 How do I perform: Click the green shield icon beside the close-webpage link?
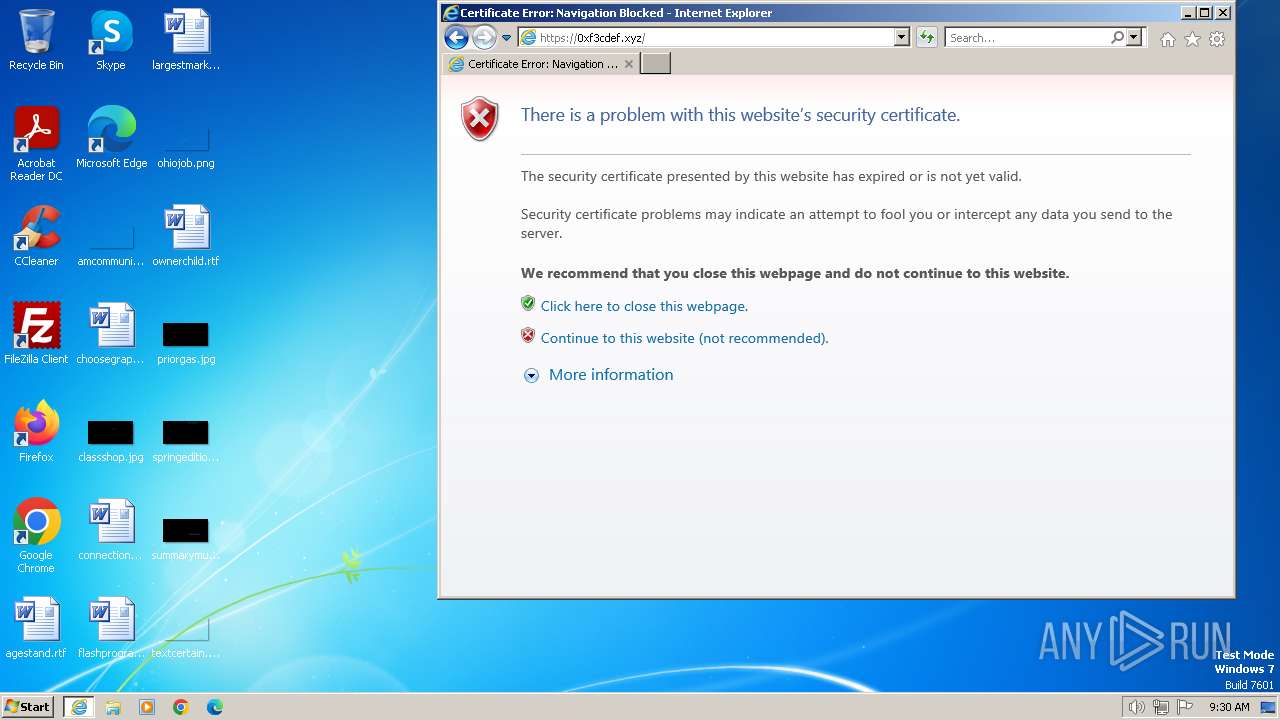(528, 303)
